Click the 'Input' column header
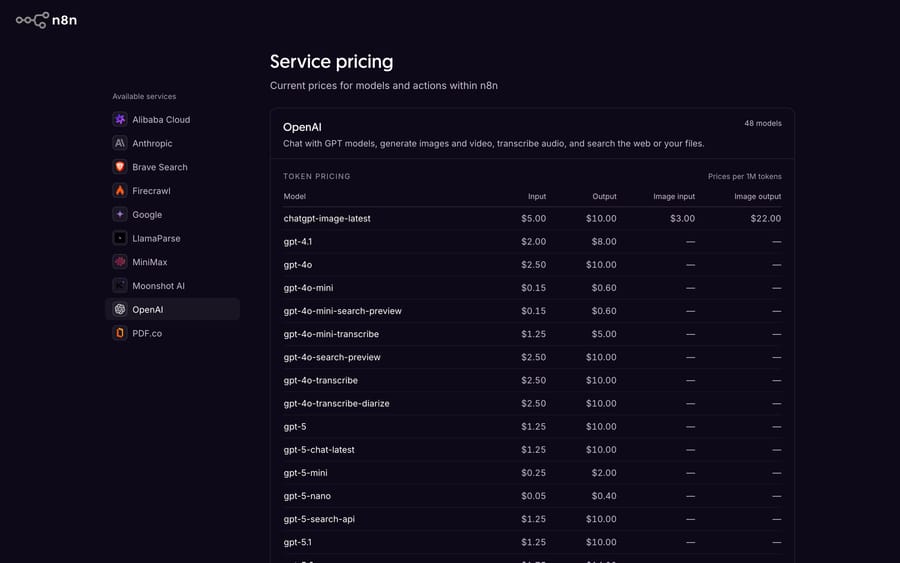 (537, 196)
